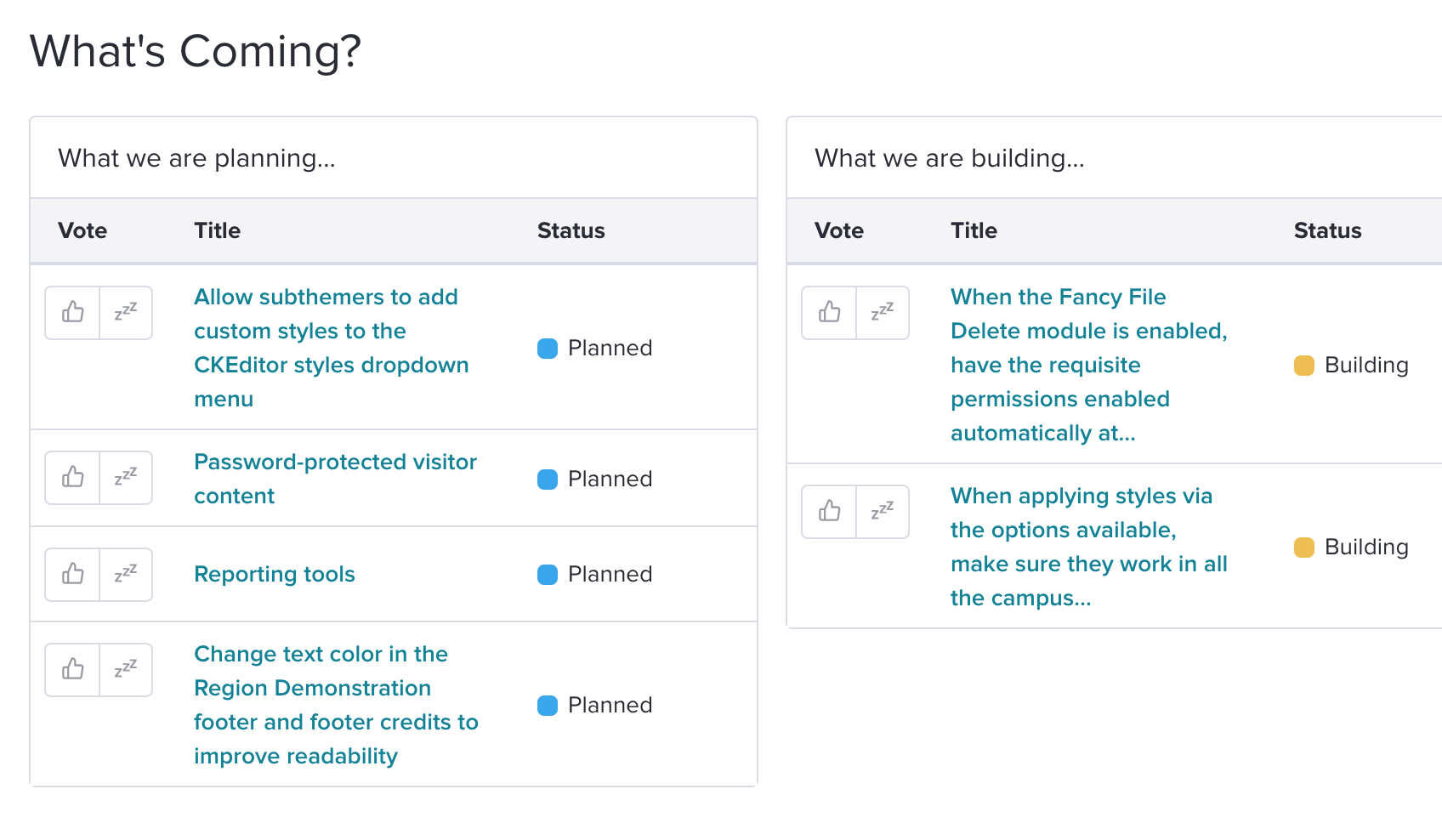Snooze the Allow subthemers CKEditor styles idea
This screenshot has height=840, width=1442.
pyautogui.click(x=126, y=313)
